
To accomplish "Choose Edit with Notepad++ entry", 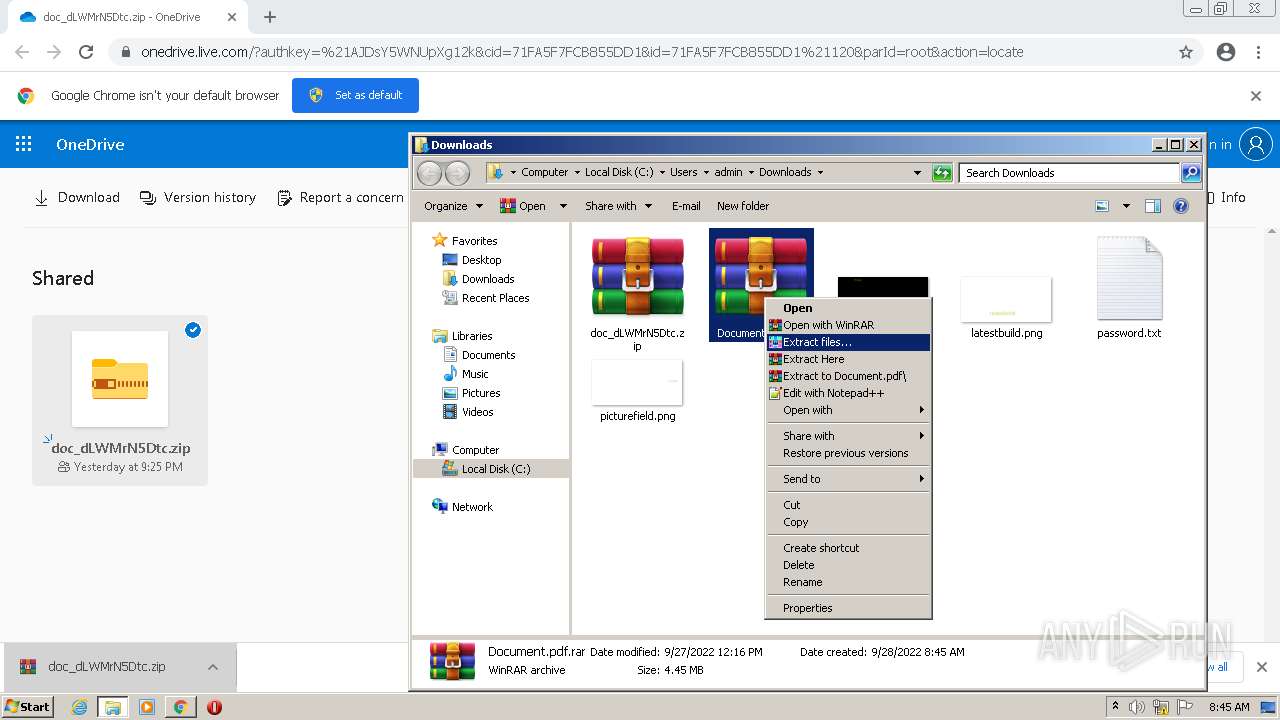I will pos(848,393).
